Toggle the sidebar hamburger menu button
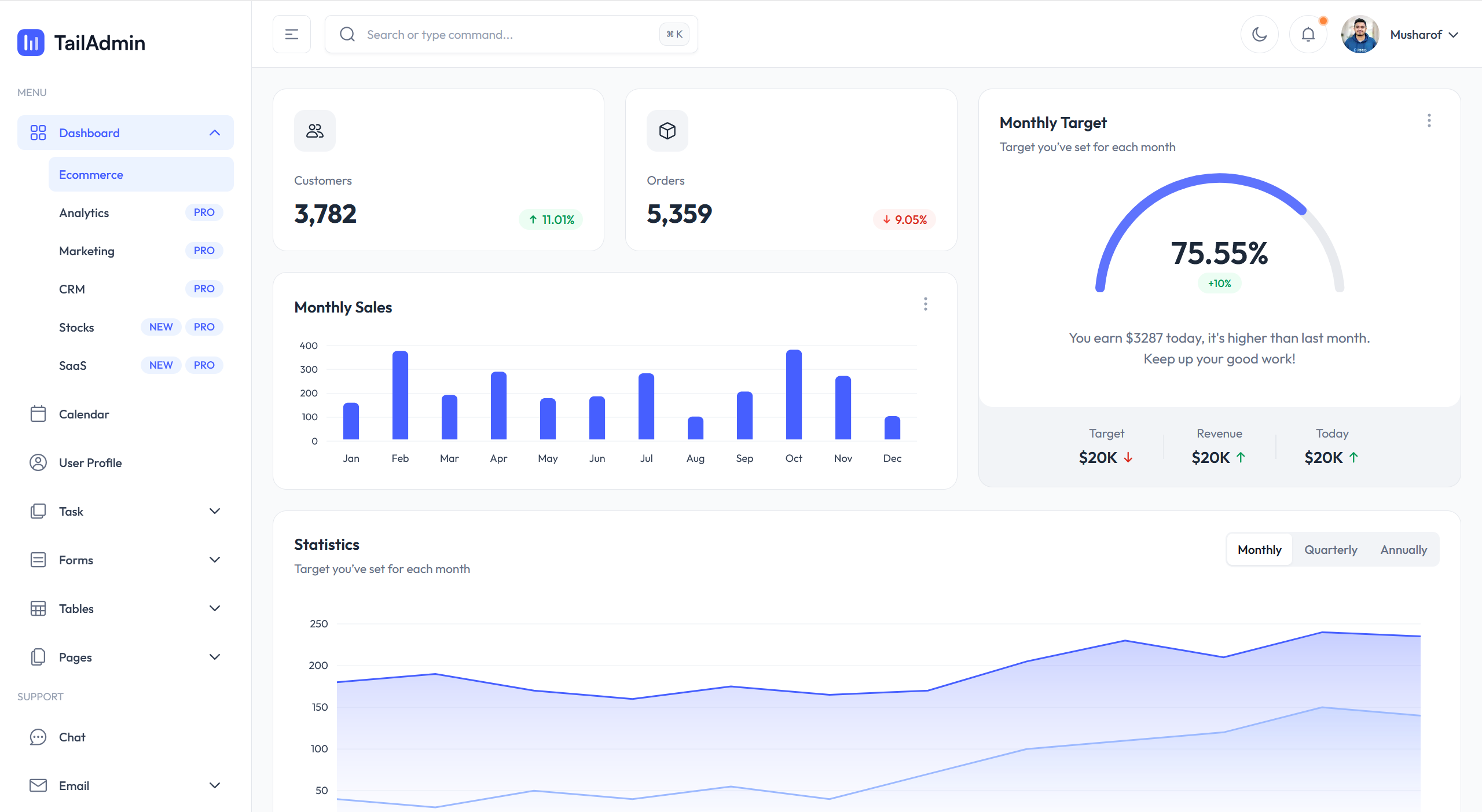The width and height of the screenshot is (1482, 812). coord(292,34)
